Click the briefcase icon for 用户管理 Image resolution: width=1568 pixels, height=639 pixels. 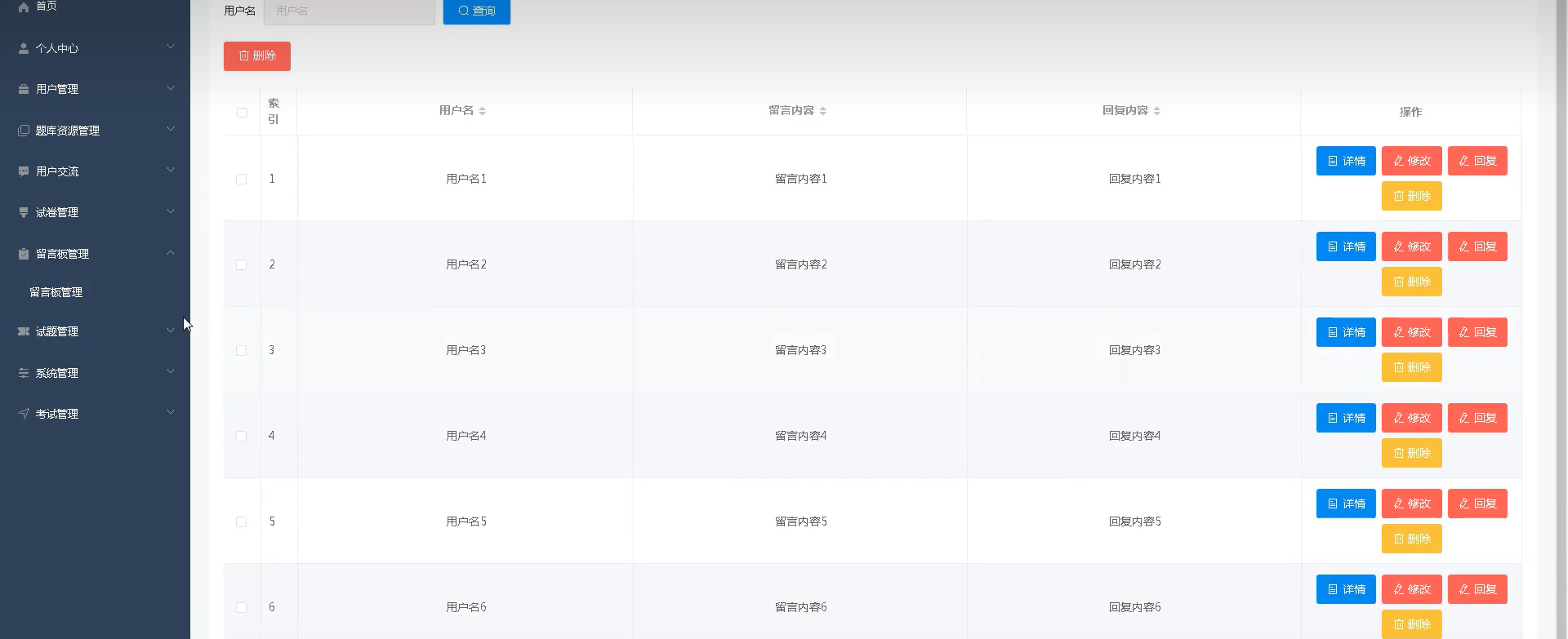tap(24, 89)
